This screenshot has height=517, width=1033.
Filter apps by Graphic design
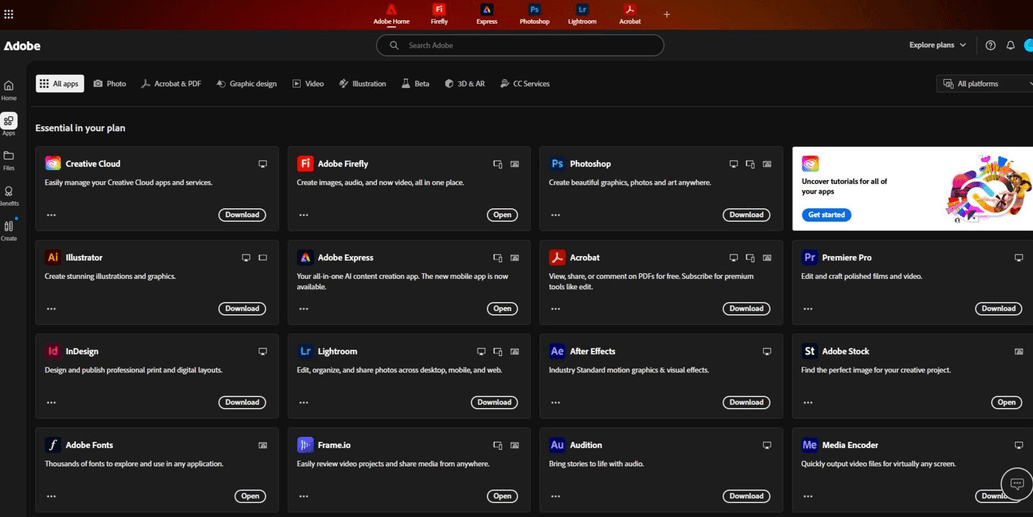246,84
